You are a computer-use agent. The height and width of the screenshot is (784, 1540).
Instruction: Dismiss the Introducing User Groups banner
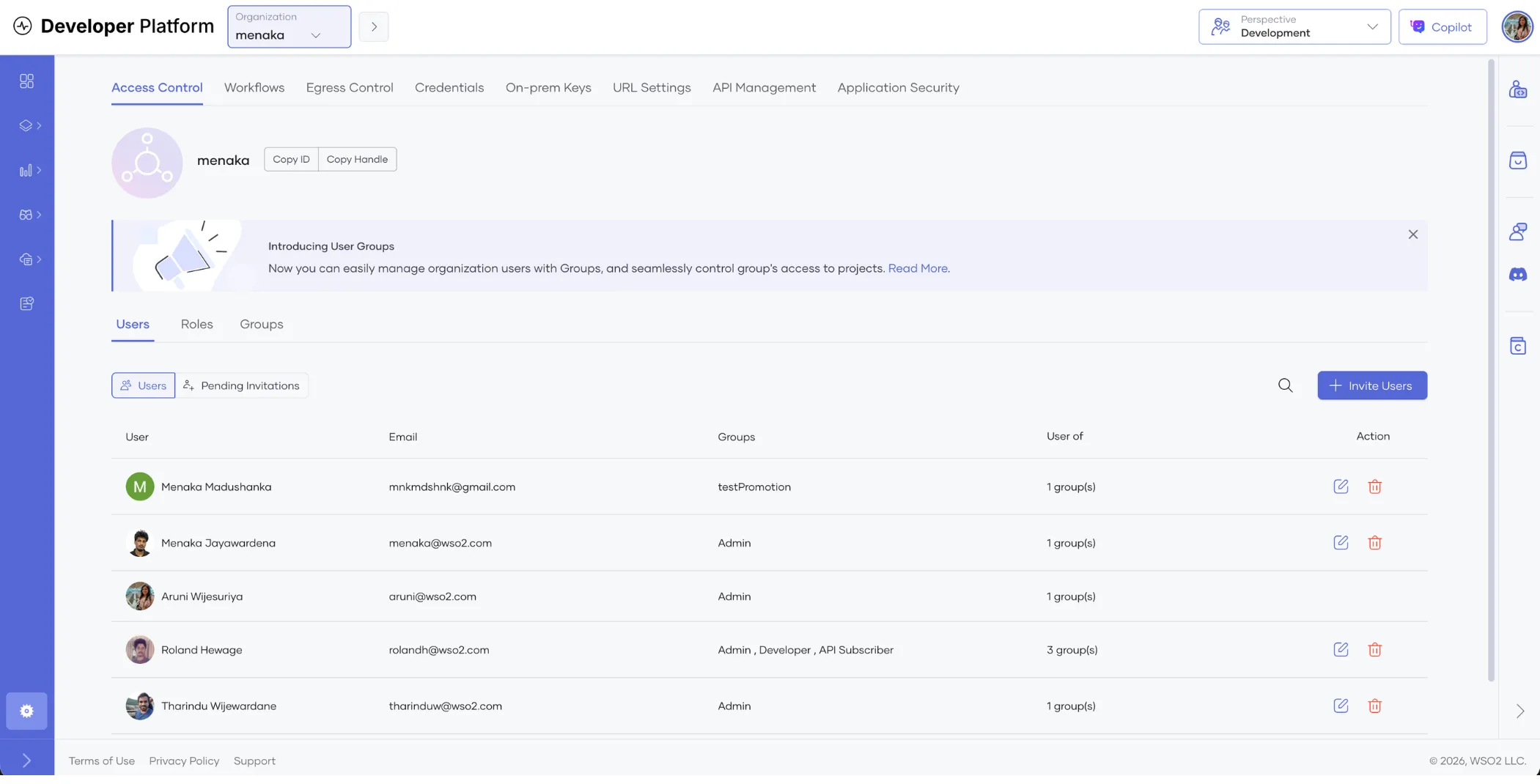[x=1412, y=234]
